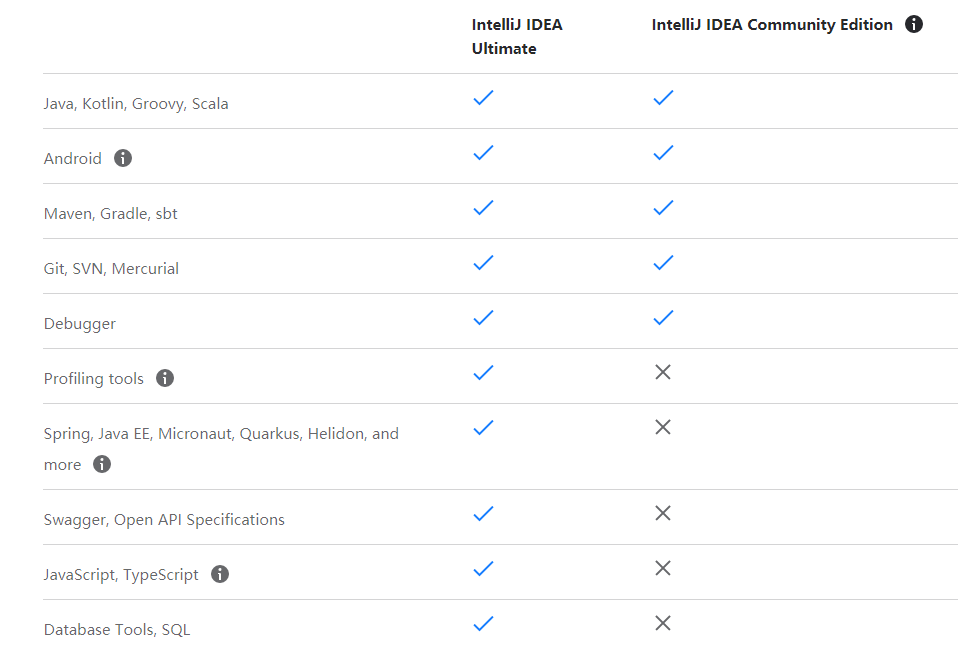Click Community checkmark for Git, SVN row
This screenshot has height=655, width=966.
662,263
